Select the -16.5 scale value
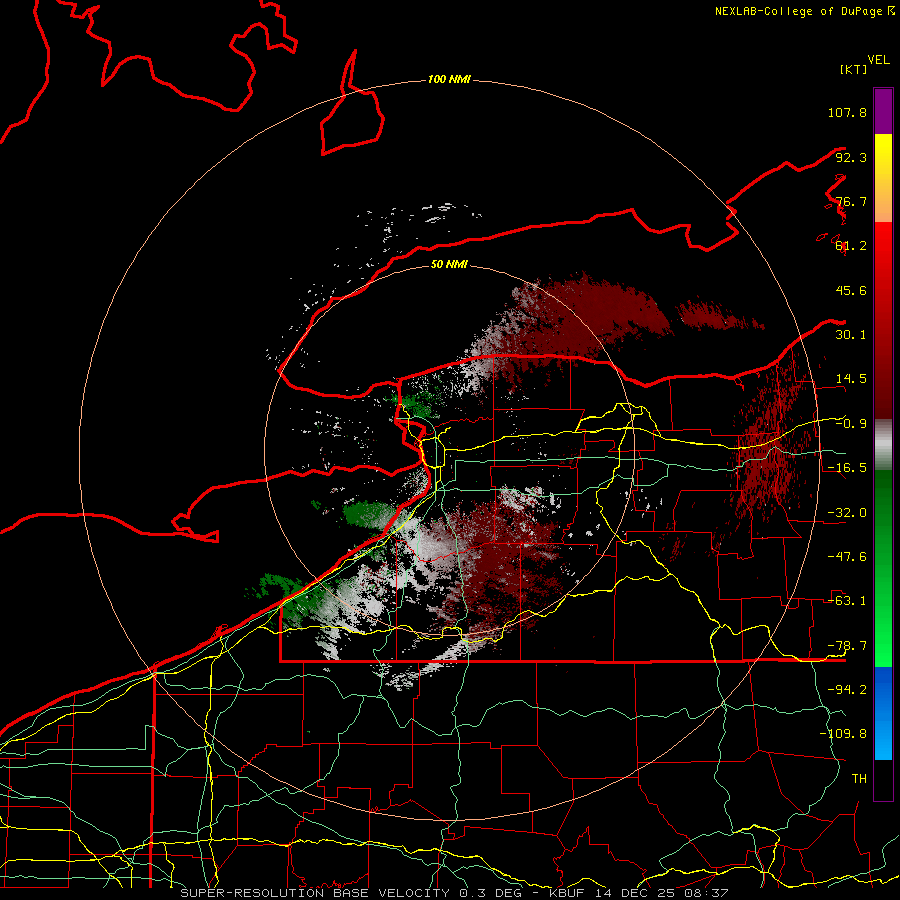The height and width of the screenshot is (900, 900). (x=847, y=468)
